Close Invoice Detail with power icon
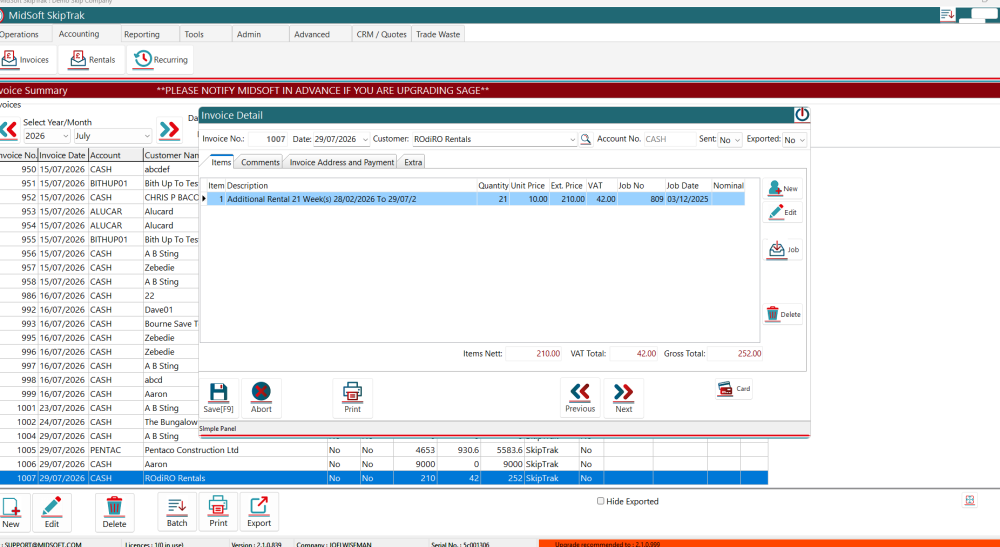The height and width of the screenshot is (547, 1000). (802, 115)
